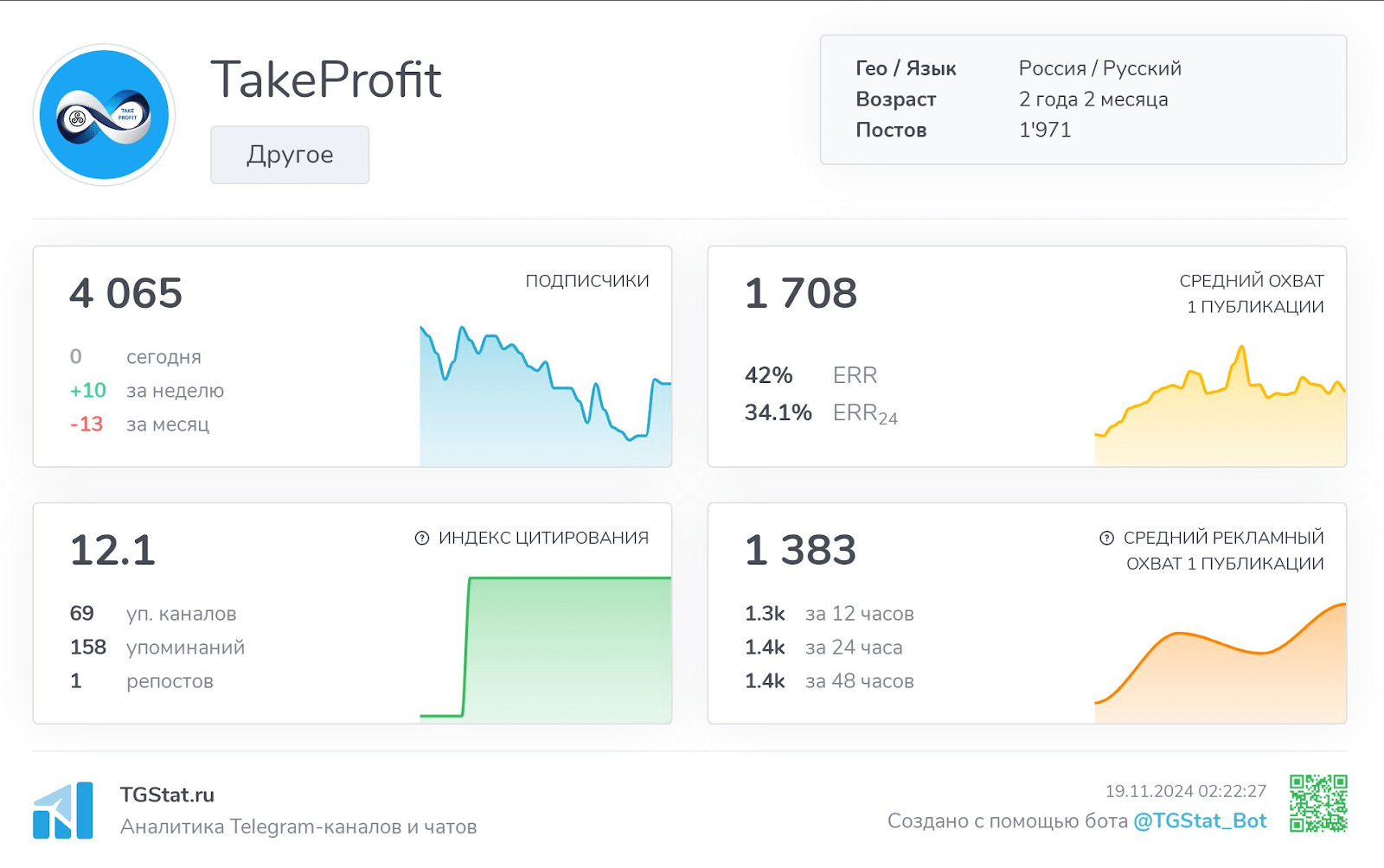Click the Аналитика Telegram-каналов и чатов tagline
Viewport: 1384px width, 868px height.
pos(298,827)
